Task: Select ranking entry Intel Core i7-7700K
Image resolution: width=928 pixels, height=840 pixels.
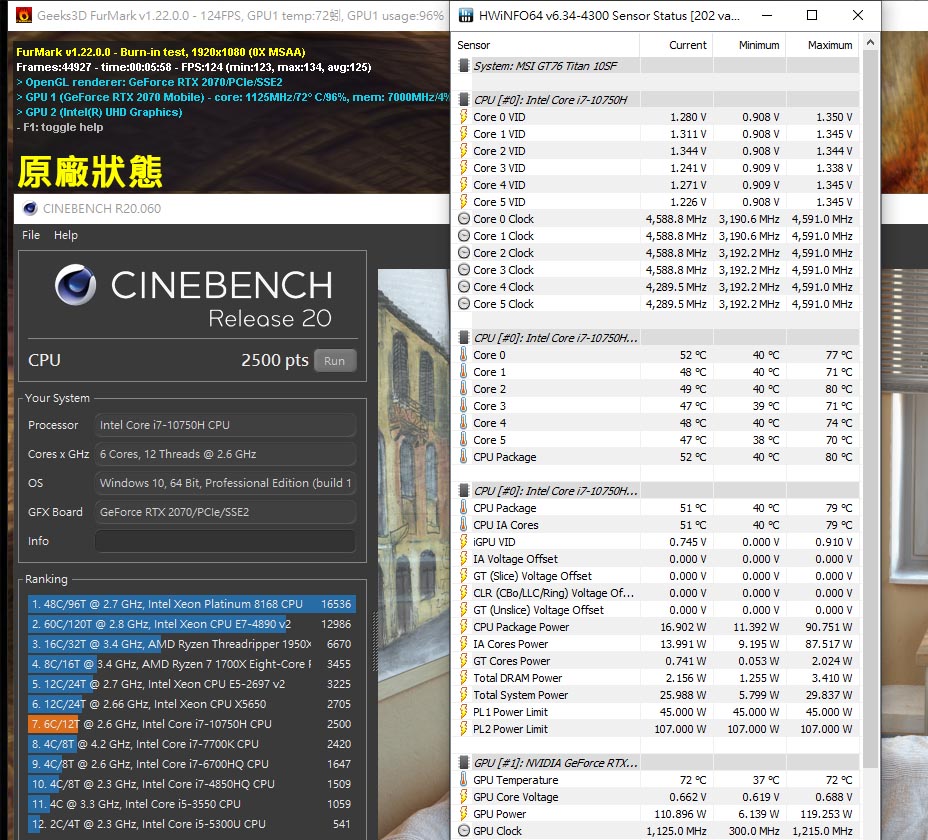Action: pyautogui.click(x=192, y=744)
